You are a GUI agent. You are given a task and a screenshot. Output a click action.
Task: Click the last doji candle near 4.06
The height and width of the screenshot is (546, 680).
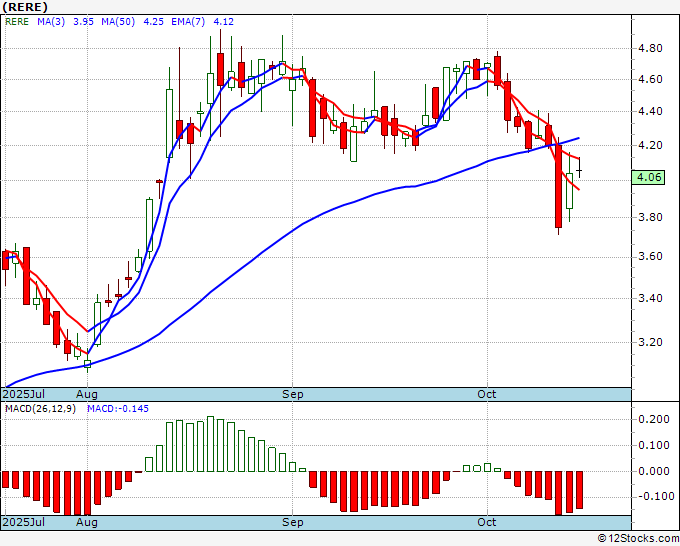[579, 168]
